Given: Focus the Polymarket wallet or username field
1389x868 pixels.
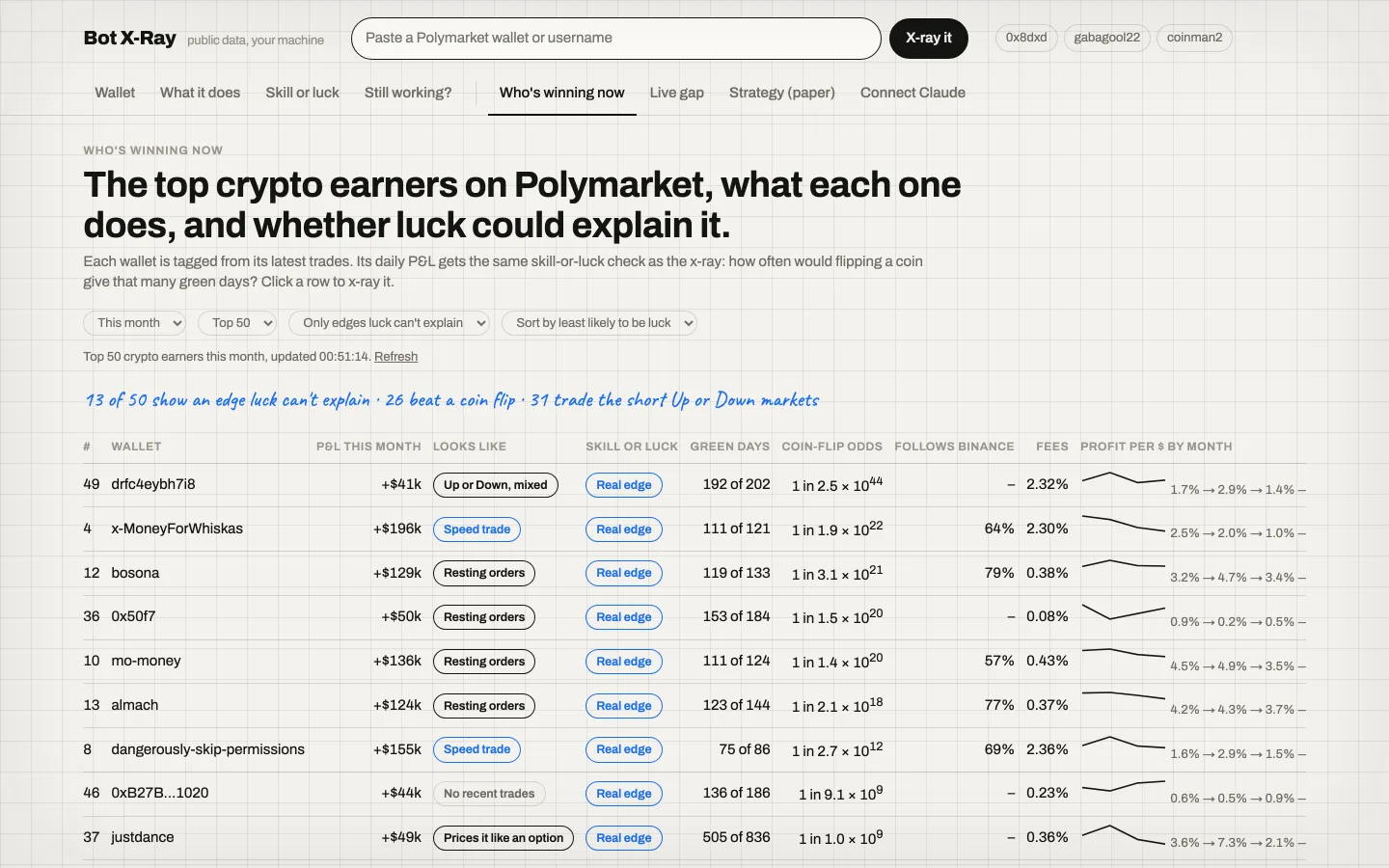Looking at the screenshot, I should pyautogui.click(x=616, y=39).
